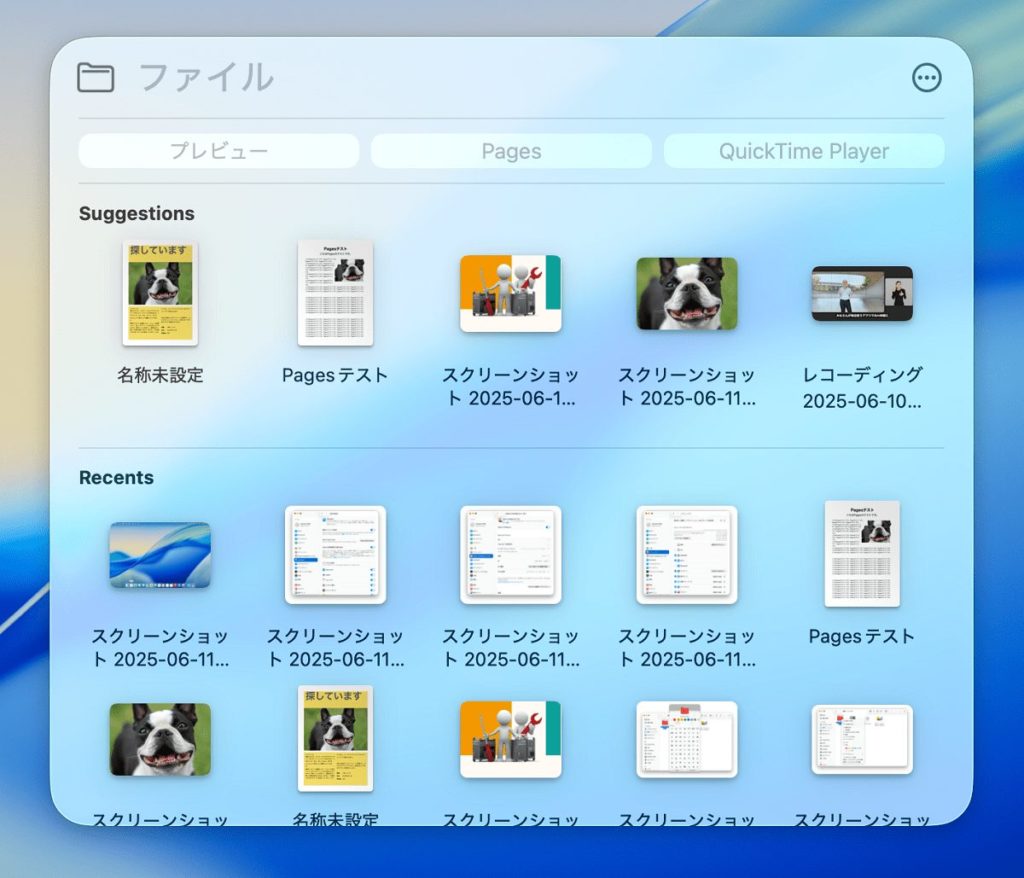This screenshot has height=878, width=1024.
Task: Open the Finder screenshot showing an icon grid
Action: [x=687, y=740]
